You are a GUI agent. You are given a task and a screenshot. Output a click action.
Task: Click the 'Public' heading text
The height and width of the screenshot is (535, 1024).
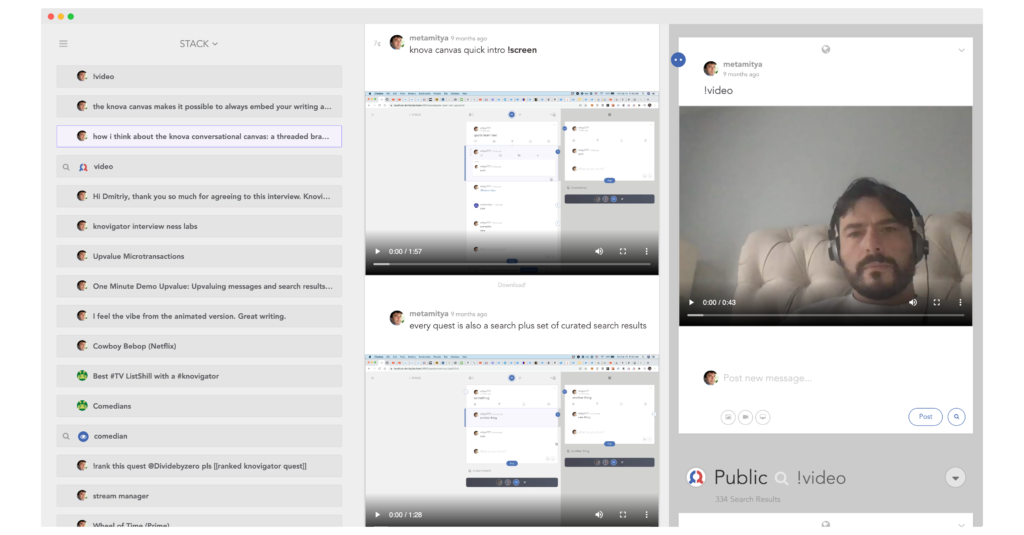741,478
